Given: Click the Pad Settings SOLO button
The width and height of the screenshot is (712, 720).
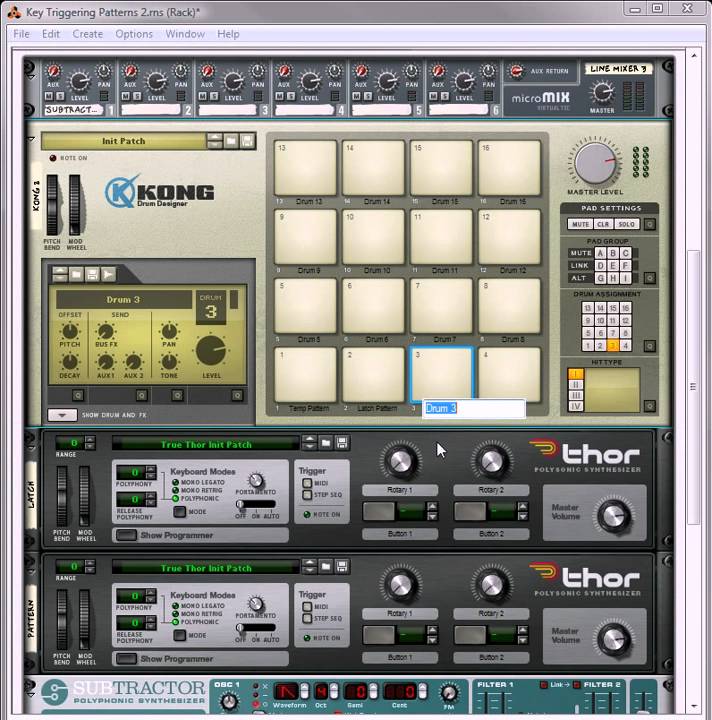Looking at the screenshot, I should [x=627, y=224].
